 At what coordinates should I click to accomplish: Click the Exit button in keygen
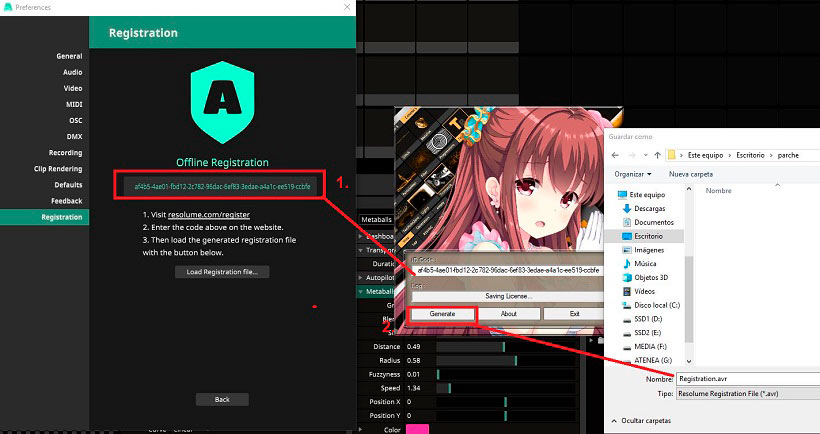pyautogui.click(x=574, y=314)
